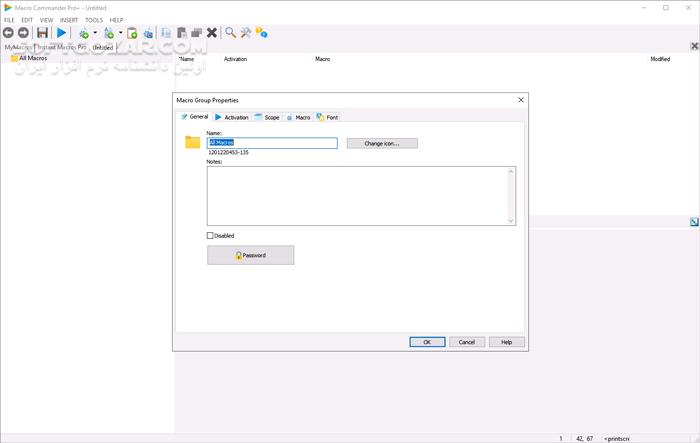Screen dimensions: 700x443
Task: Select the MyMacros file tab
Action: [x=18, y=47]
